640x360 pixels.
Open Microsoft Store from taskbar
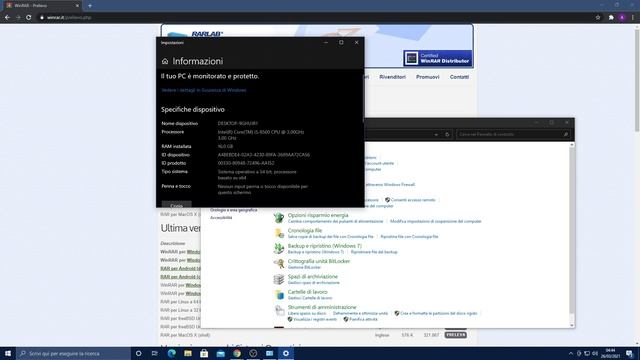(204, 353)
